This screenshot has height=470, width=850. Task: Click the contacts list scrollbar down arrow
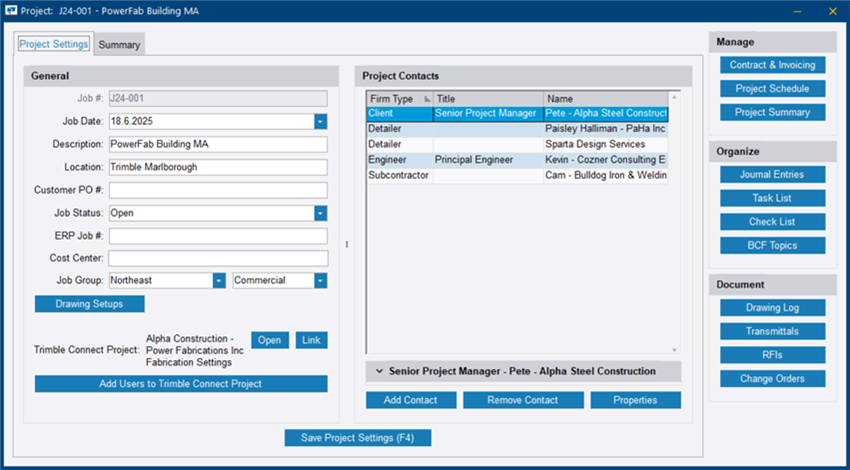674,350
